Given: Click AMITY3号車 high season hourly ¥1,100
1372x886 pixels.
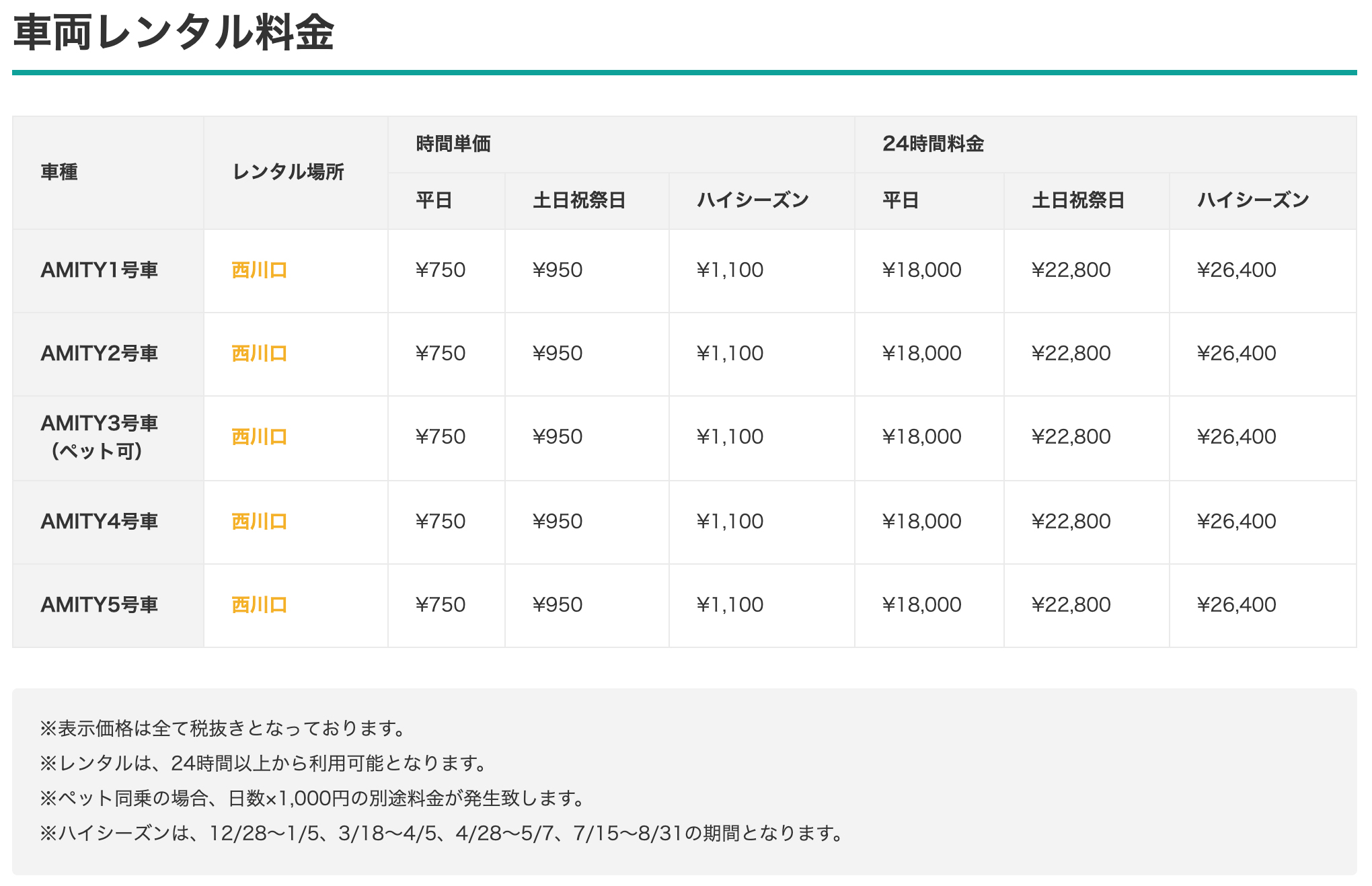Looking at the screenshot, I should pos(730,437).
